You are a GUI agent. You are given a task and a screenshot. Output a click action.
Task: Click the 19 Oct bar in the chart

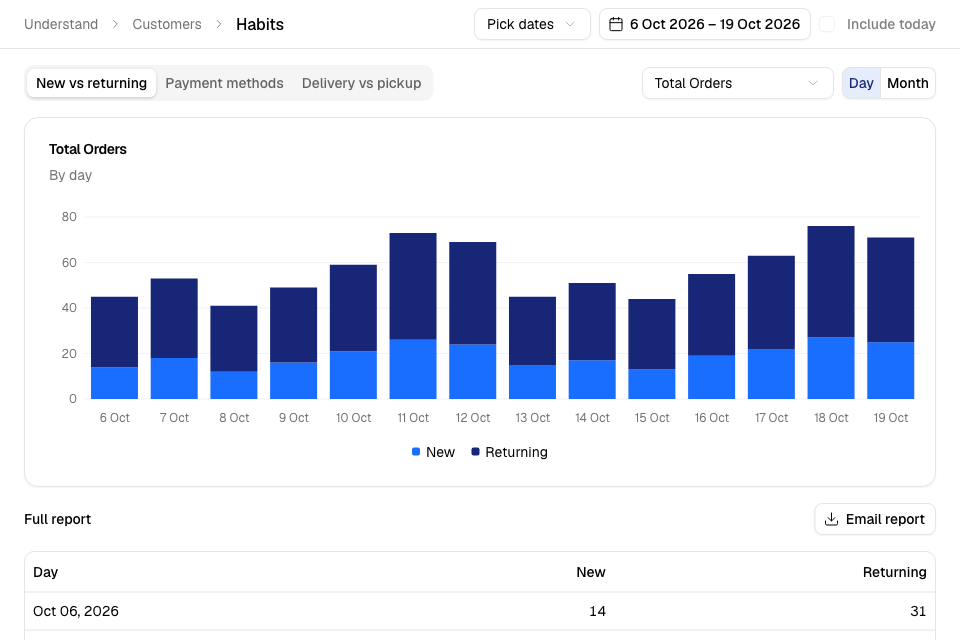coord(891,318)
